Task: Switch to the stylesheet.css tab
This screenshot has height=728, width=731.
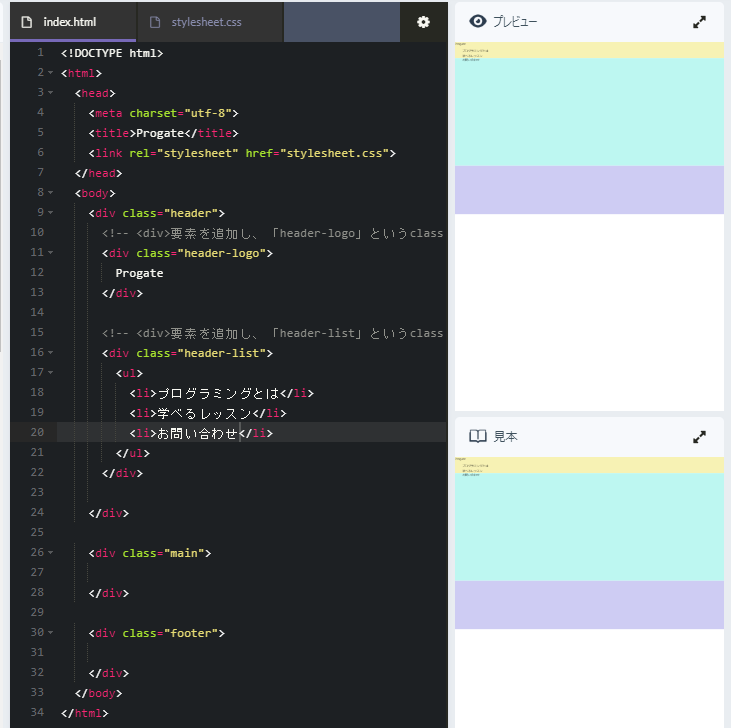Action: pyautogui.click(x=210, y=22)
